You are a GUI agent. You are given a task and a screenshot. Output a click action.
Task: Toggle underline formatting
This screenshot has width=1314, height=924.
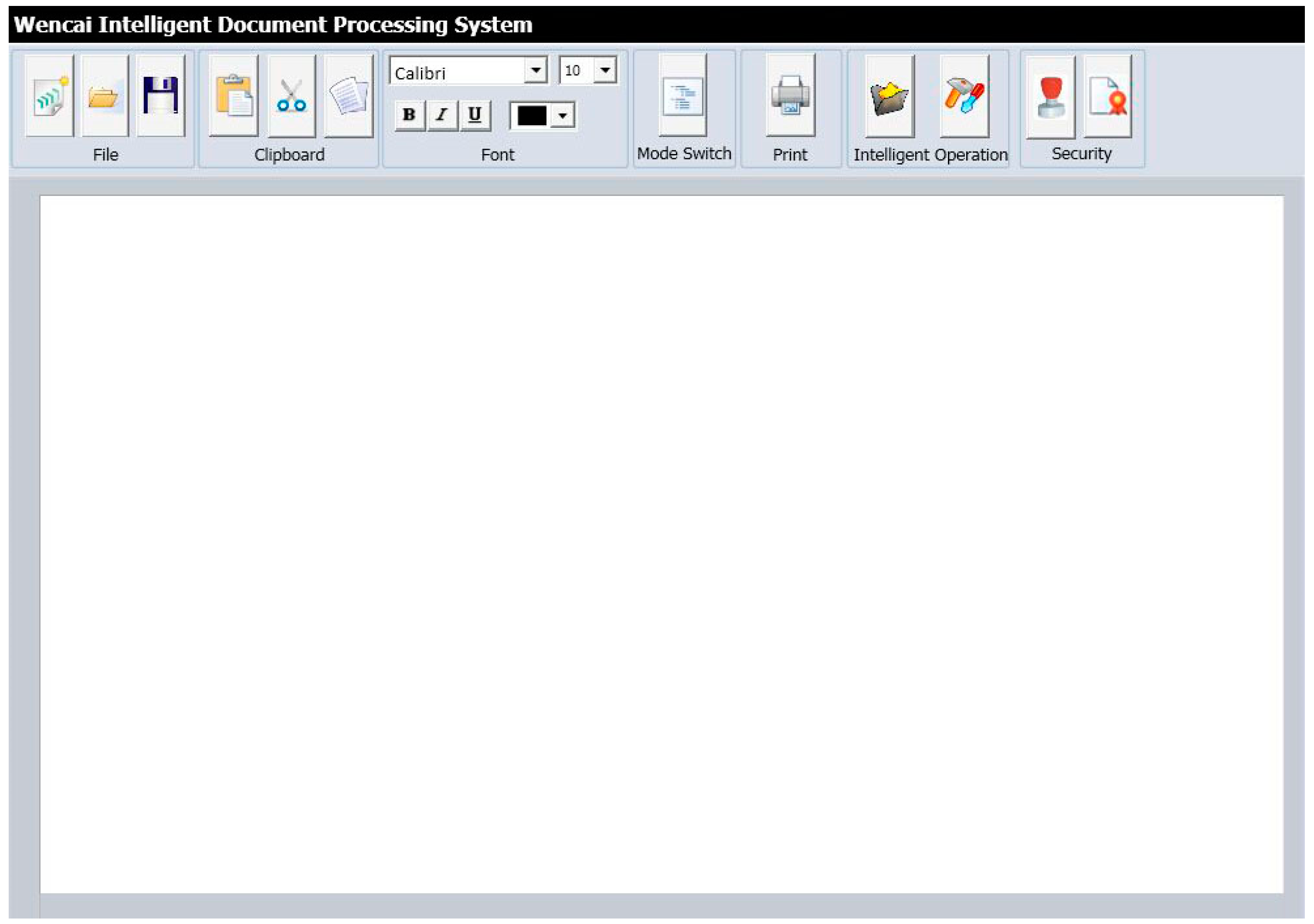pyautogui.click(x=474, y=115)
